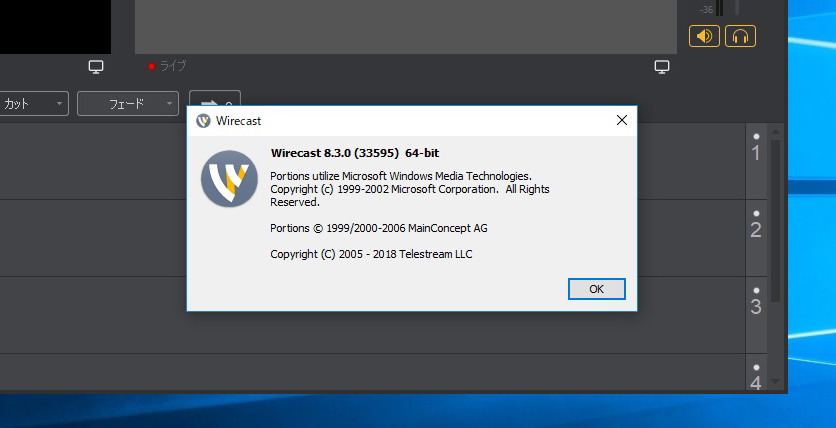Image resolution: width=836 pixels, height=428 pixels.
Task: Mute the speaker output icon button
Action: (x=704, y=36)
